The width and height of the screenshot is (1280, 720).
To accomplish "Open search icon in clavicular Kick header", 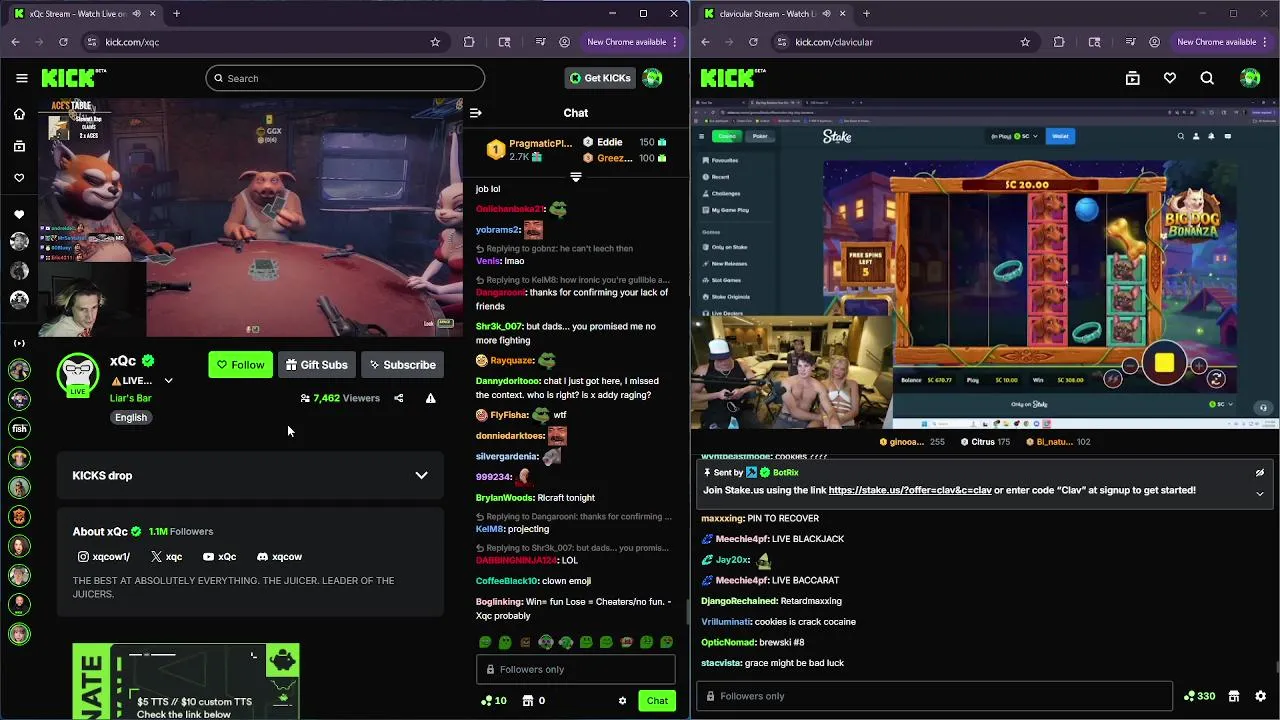I will point(1207,78).
